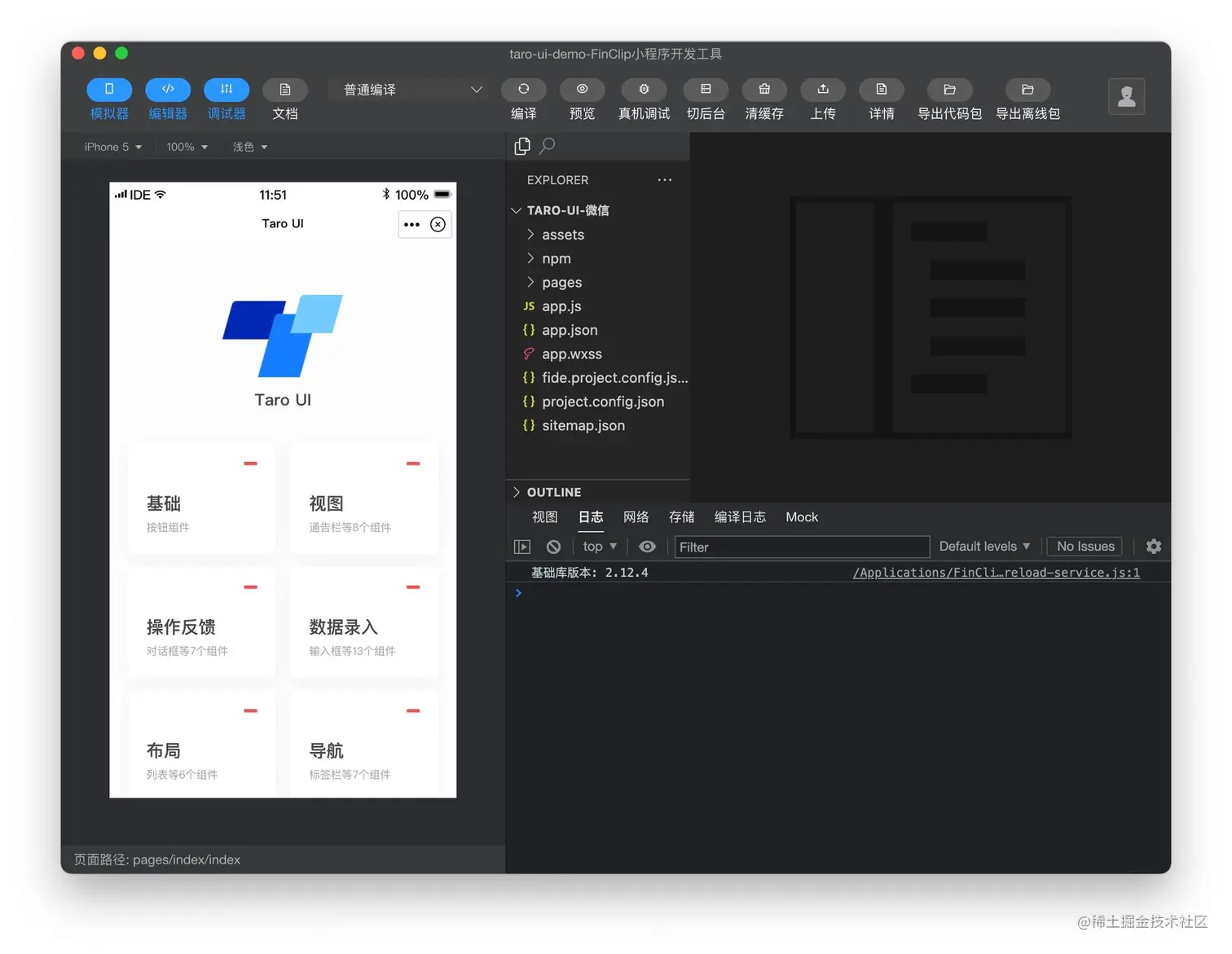
Task: Expand the pages folder
Action: [x=598, y=283]
